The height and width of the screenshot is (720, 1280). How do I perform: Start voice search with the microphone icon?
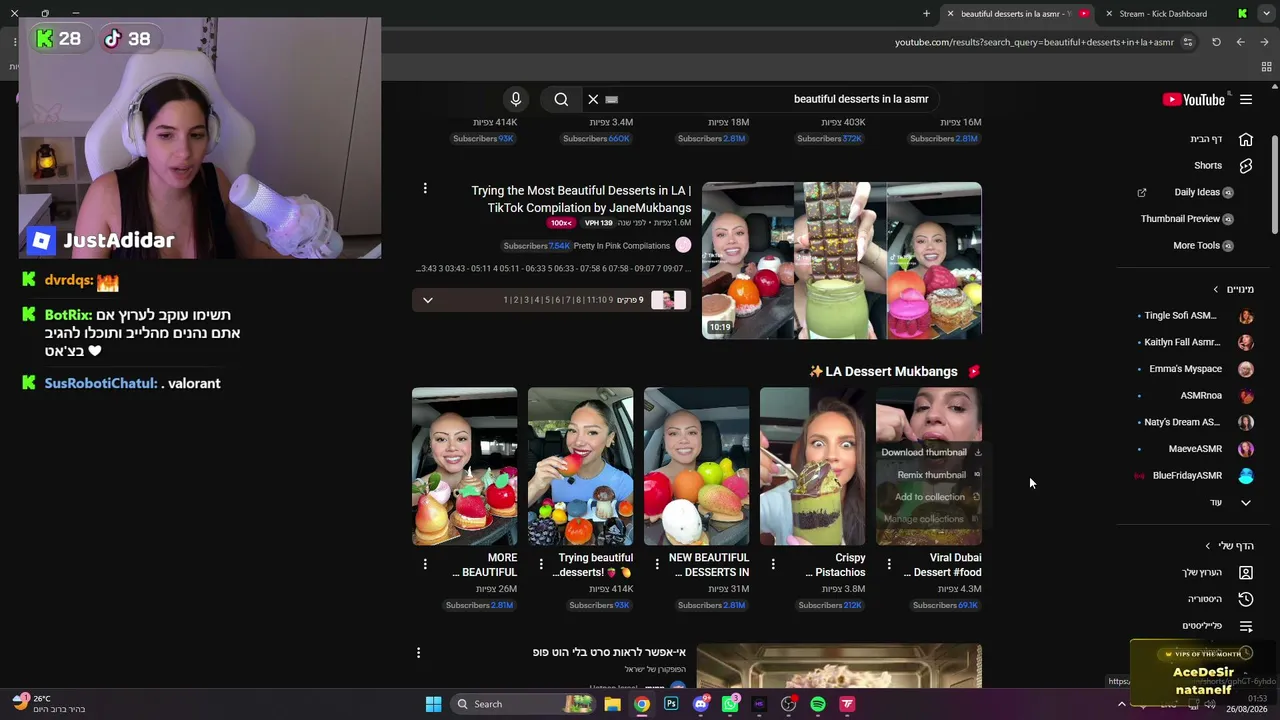(x=516, y=99)
